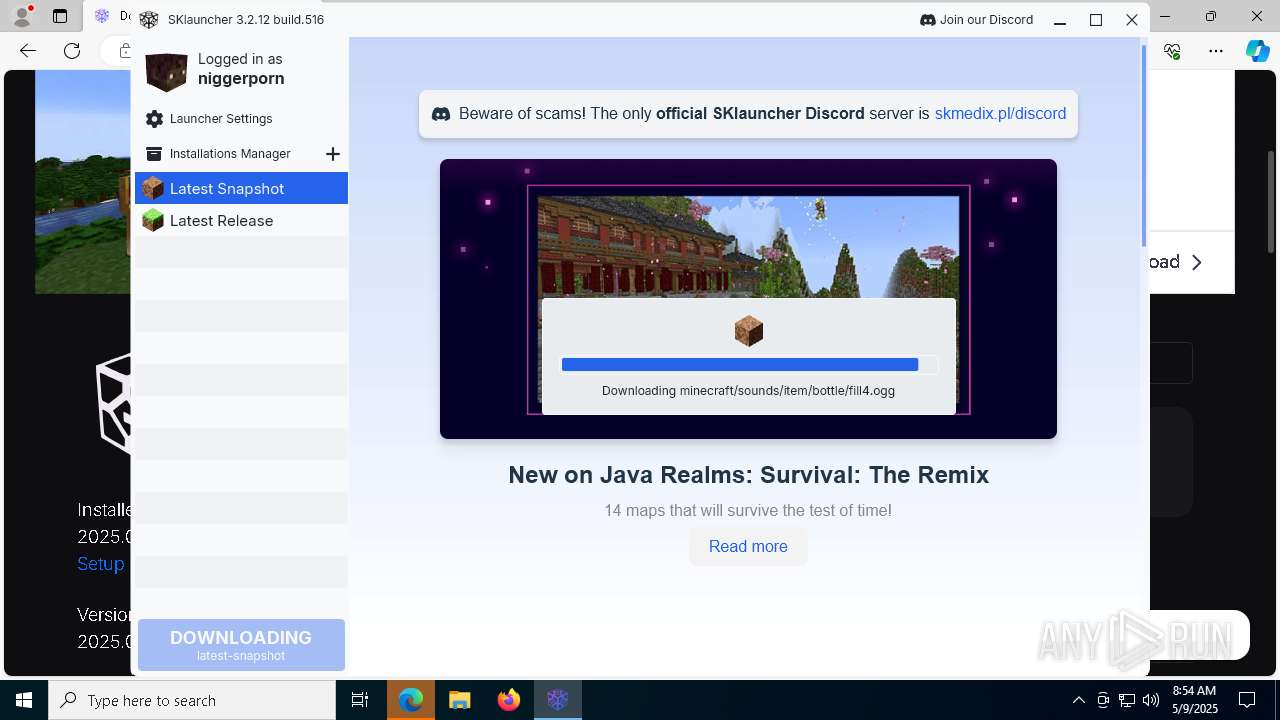
Task: Open Copilot icon in browser
Action: [x=1257, y=51]
